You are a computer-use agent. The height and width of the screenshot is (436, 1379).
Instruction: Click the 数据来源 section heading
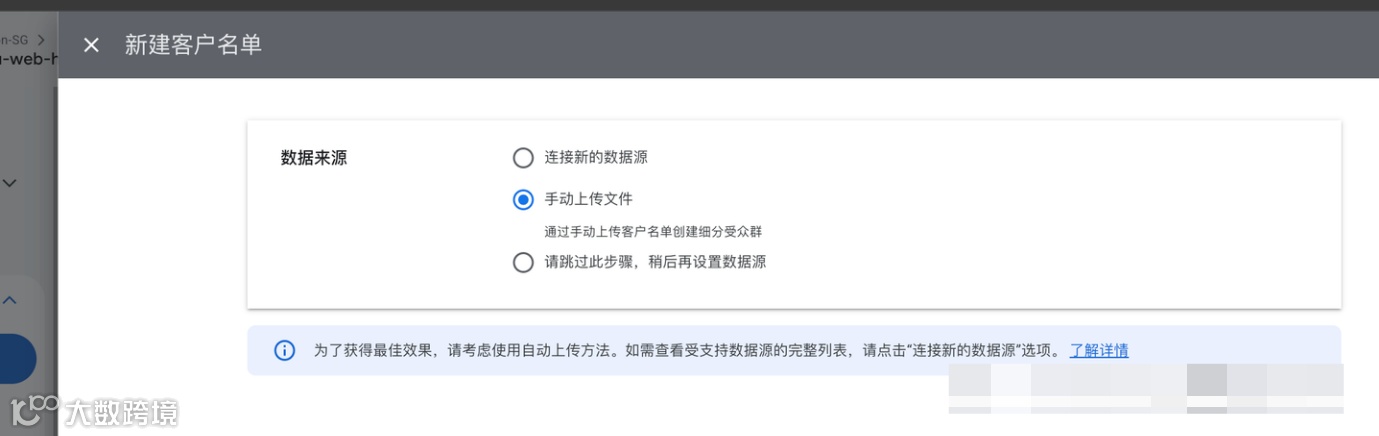314,158
